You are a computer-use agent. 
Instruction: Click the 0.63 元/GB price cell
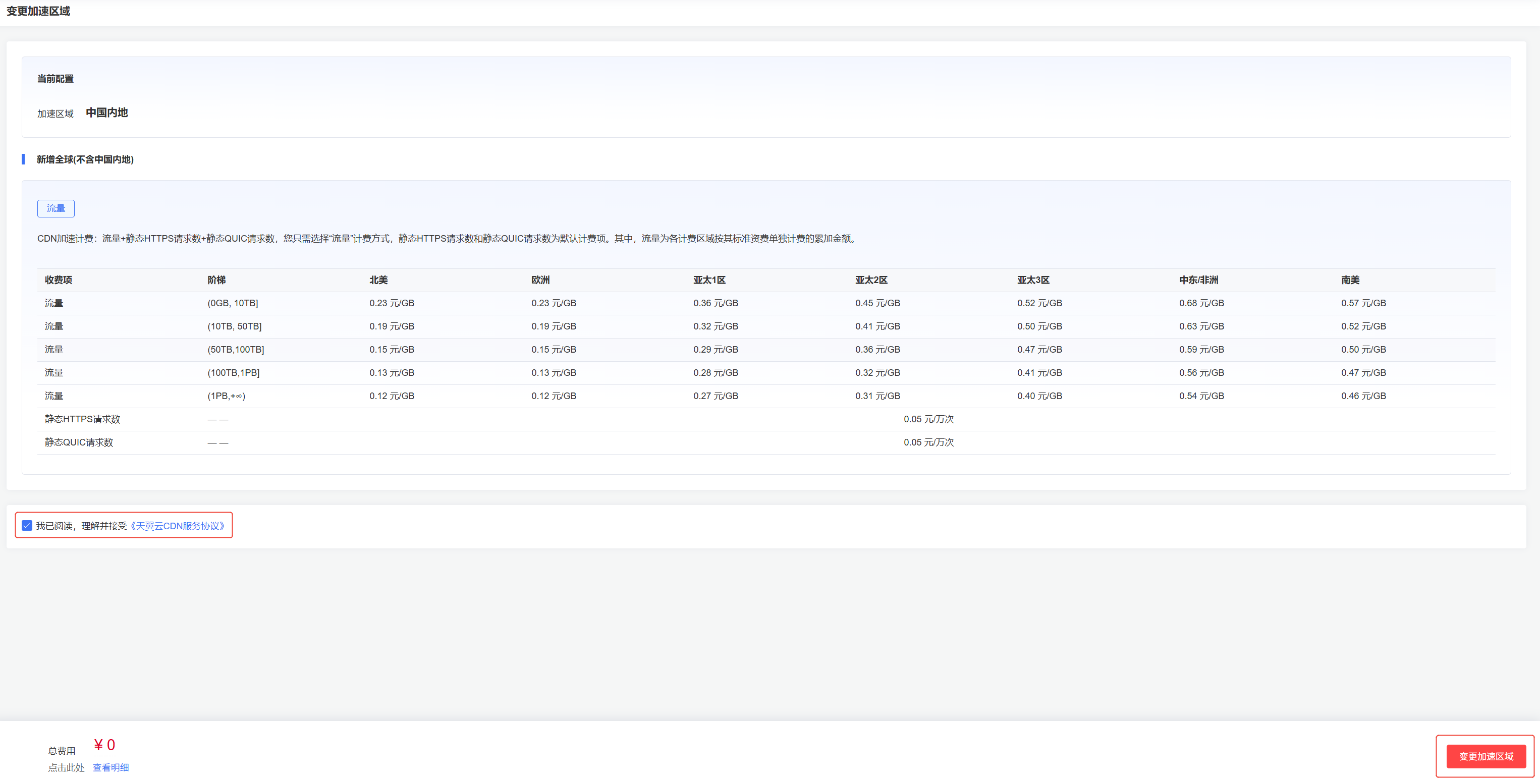(1201, 326)
